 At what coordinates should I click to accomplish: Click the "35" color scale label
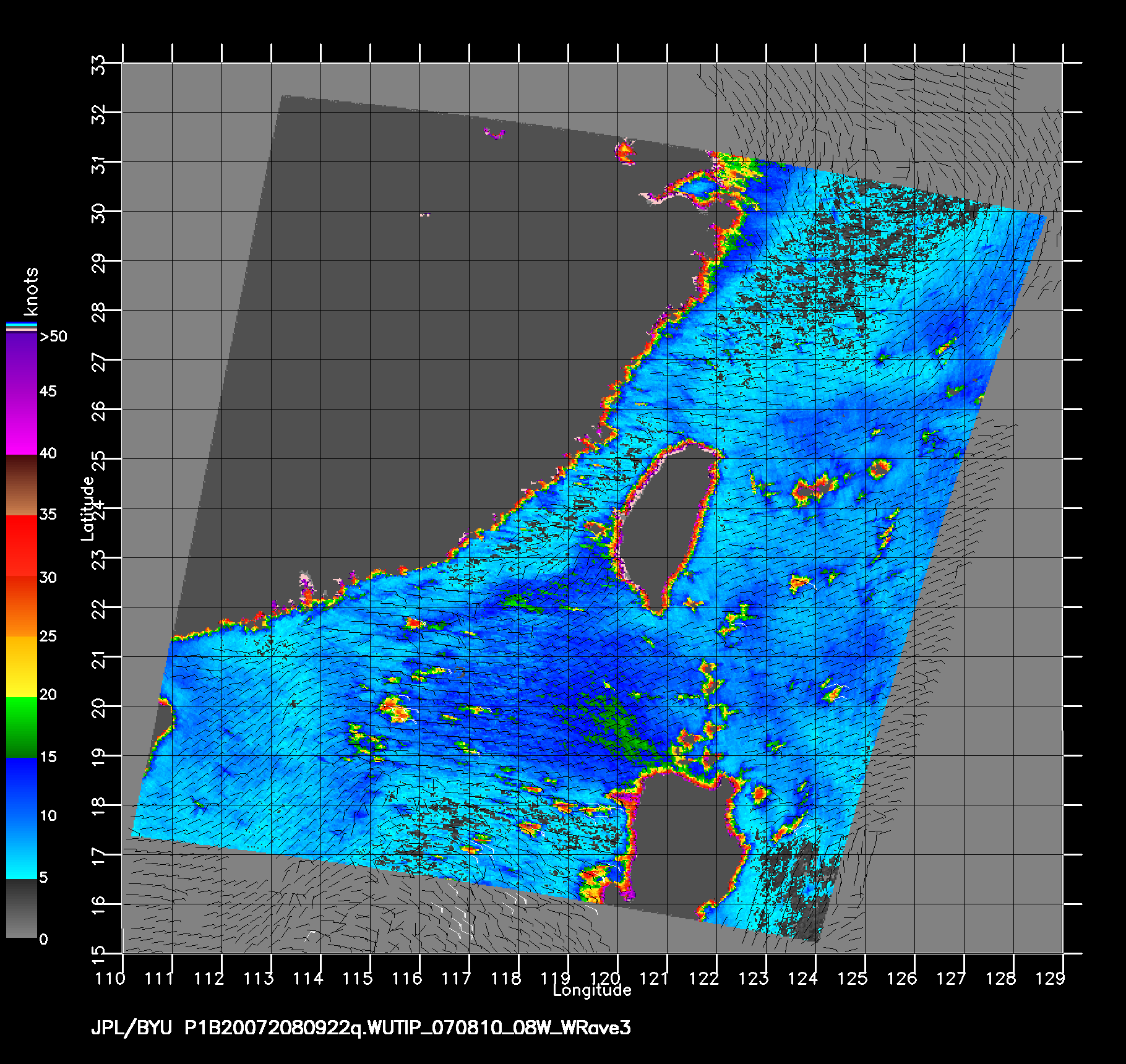pyautogui.click(x=48, y=514)
